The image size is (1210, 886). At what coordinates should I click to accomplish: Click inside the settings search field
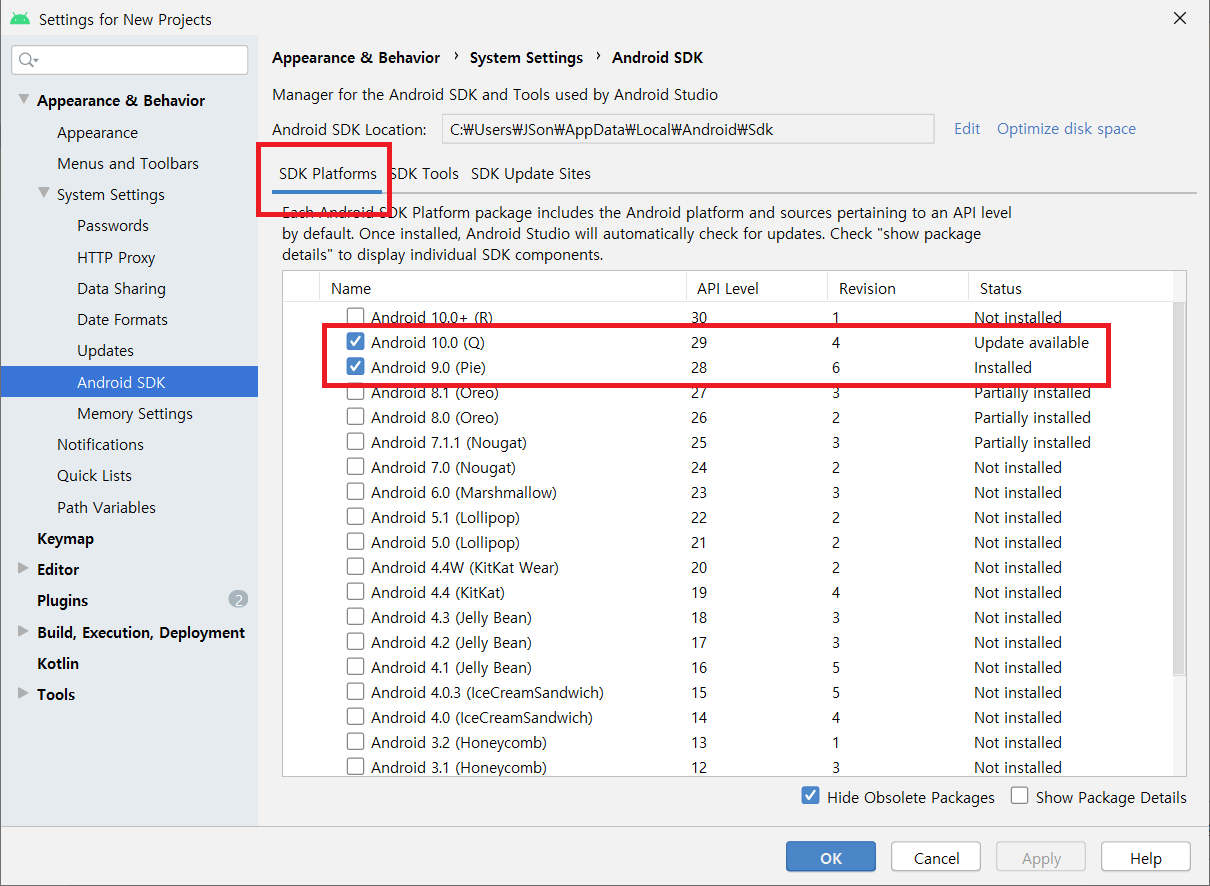(130, 60)
